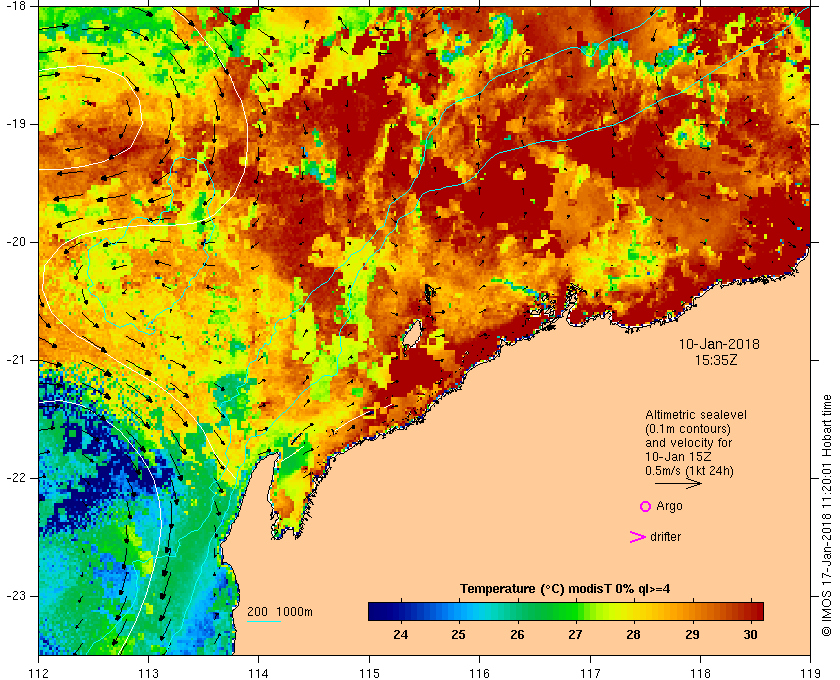Viewport: 840px width, 680px height.
Task: Click the 114 longitude axis label
Action: point(259,673)
